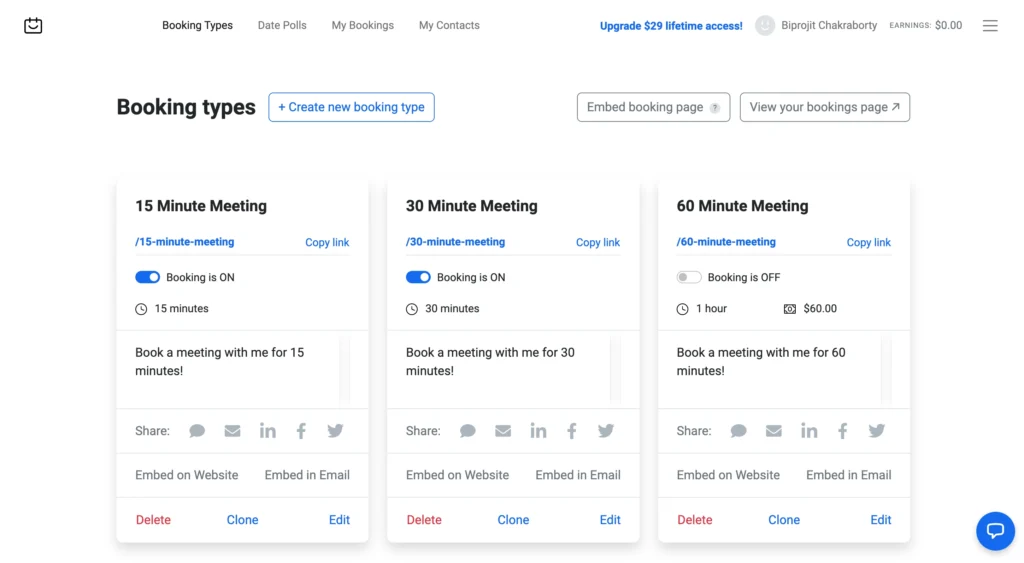Click clock icon beside 15 minutes

[141, 309]
